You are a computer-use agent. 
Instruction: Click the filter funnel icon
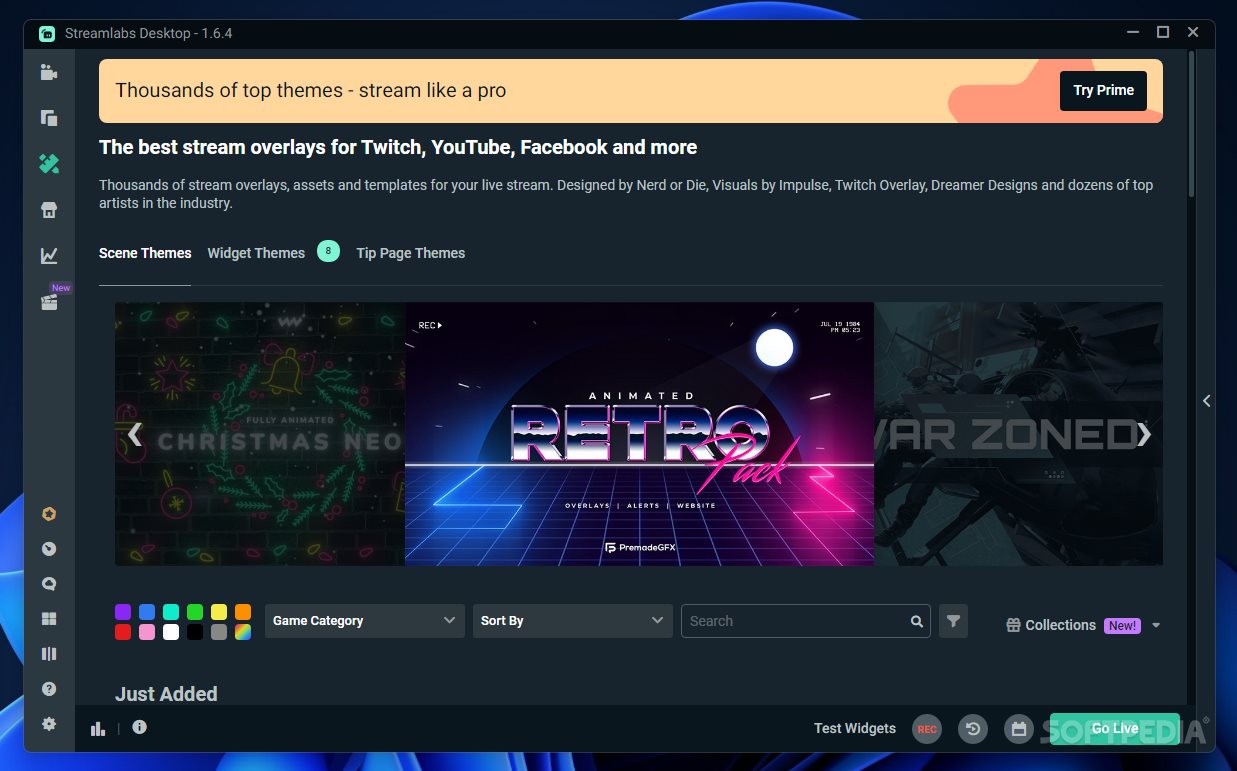pyautogui.click(x=953, y=621)
